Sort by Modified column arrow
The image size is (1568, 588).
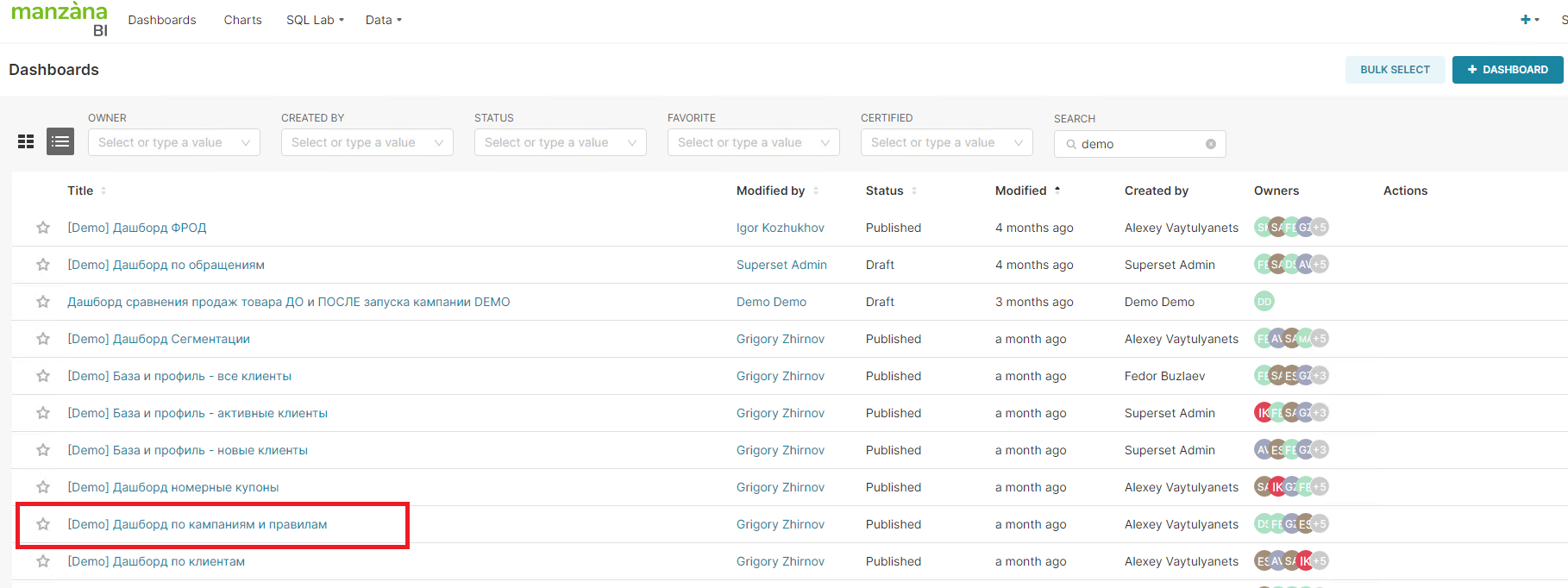[1057, 191]
